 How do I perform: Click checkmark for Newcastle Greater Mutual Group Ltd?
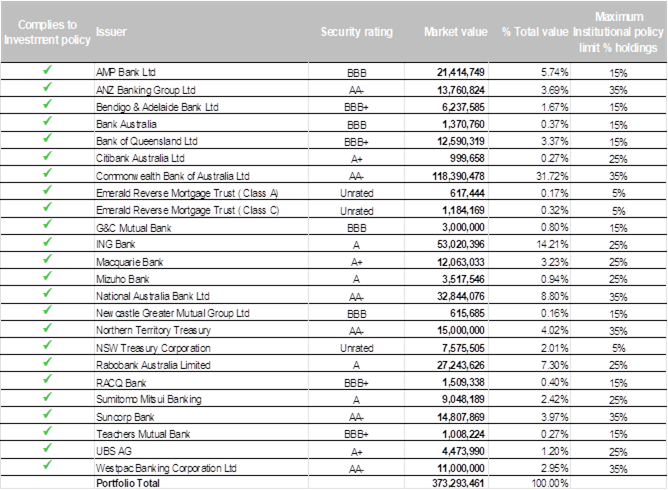[x=47, y=310]
